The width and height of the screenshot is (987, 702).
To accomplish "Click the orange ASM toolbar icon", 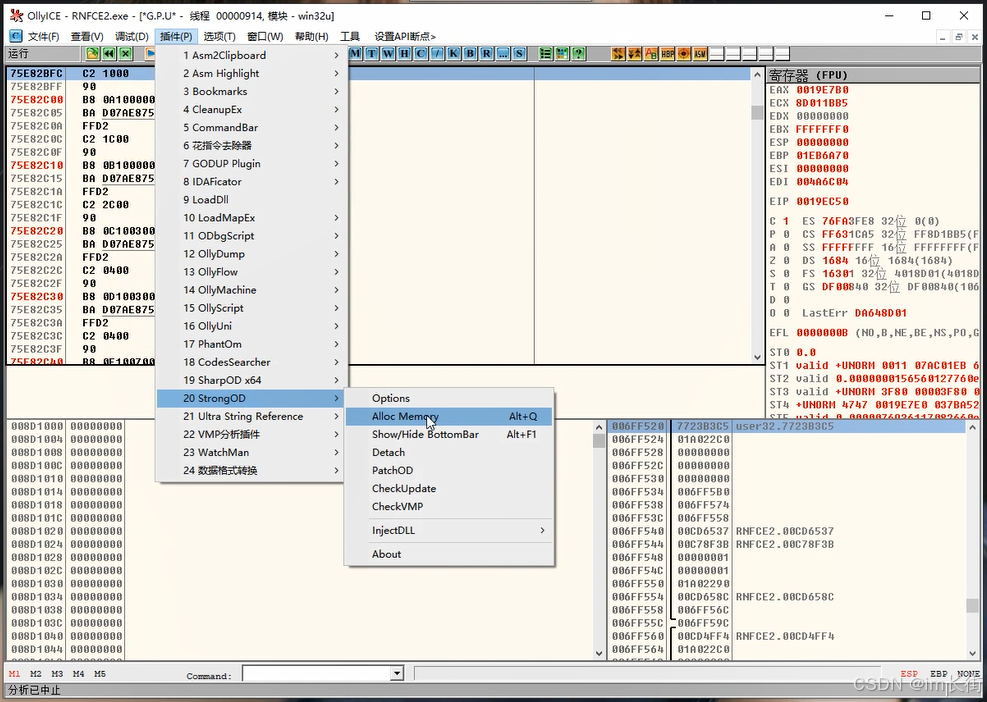I will [x=701, y=54].
